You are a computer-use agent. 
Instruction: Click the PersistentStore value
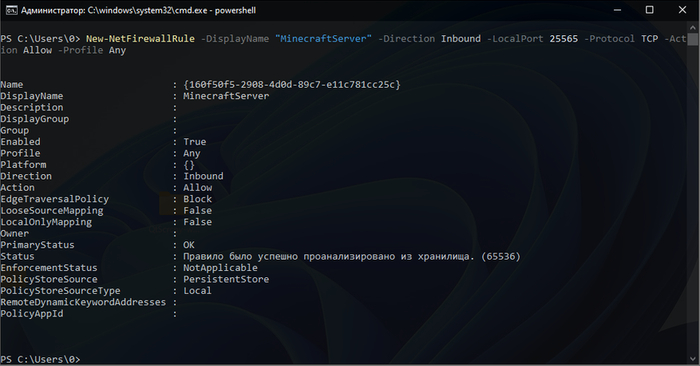click(226, 279)
